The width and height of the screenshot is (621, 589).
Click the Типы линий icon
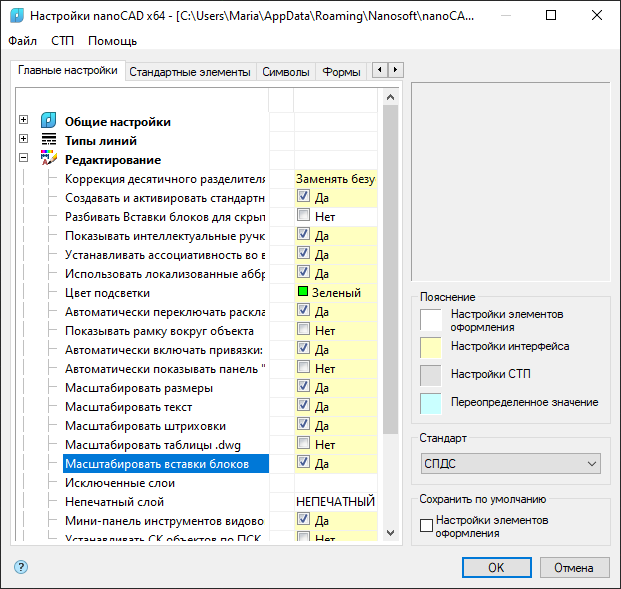pyautogui.click(x=49, y=141)
